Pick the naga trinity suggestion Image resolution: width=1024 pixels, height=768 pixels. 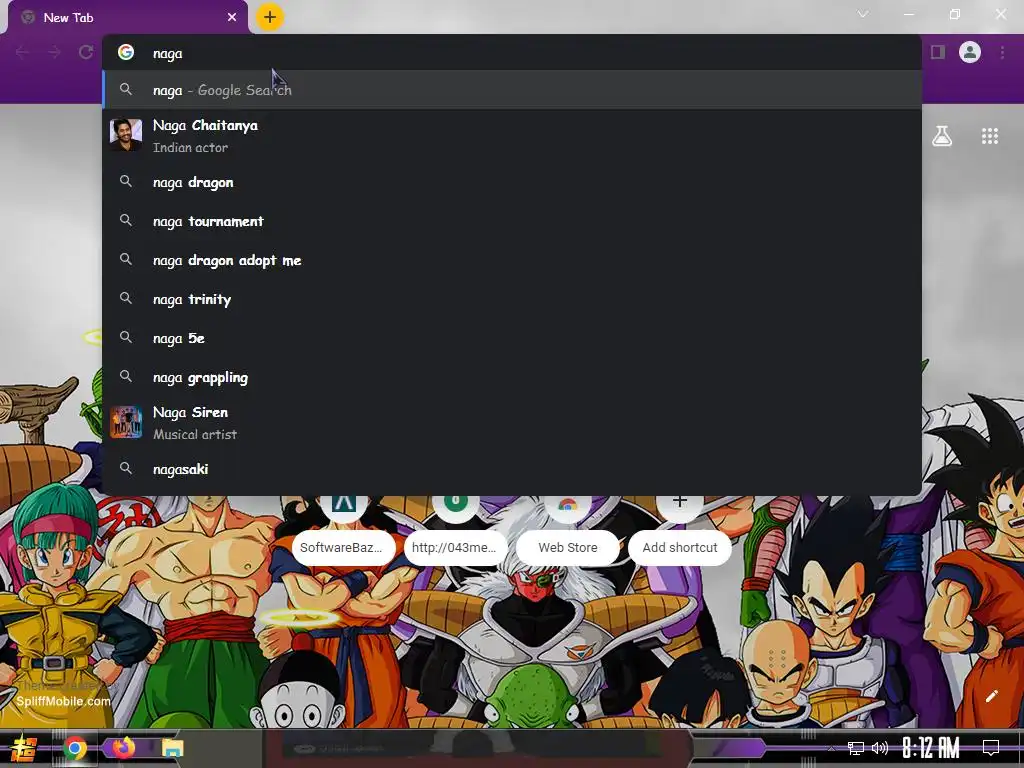coord(512,299)
